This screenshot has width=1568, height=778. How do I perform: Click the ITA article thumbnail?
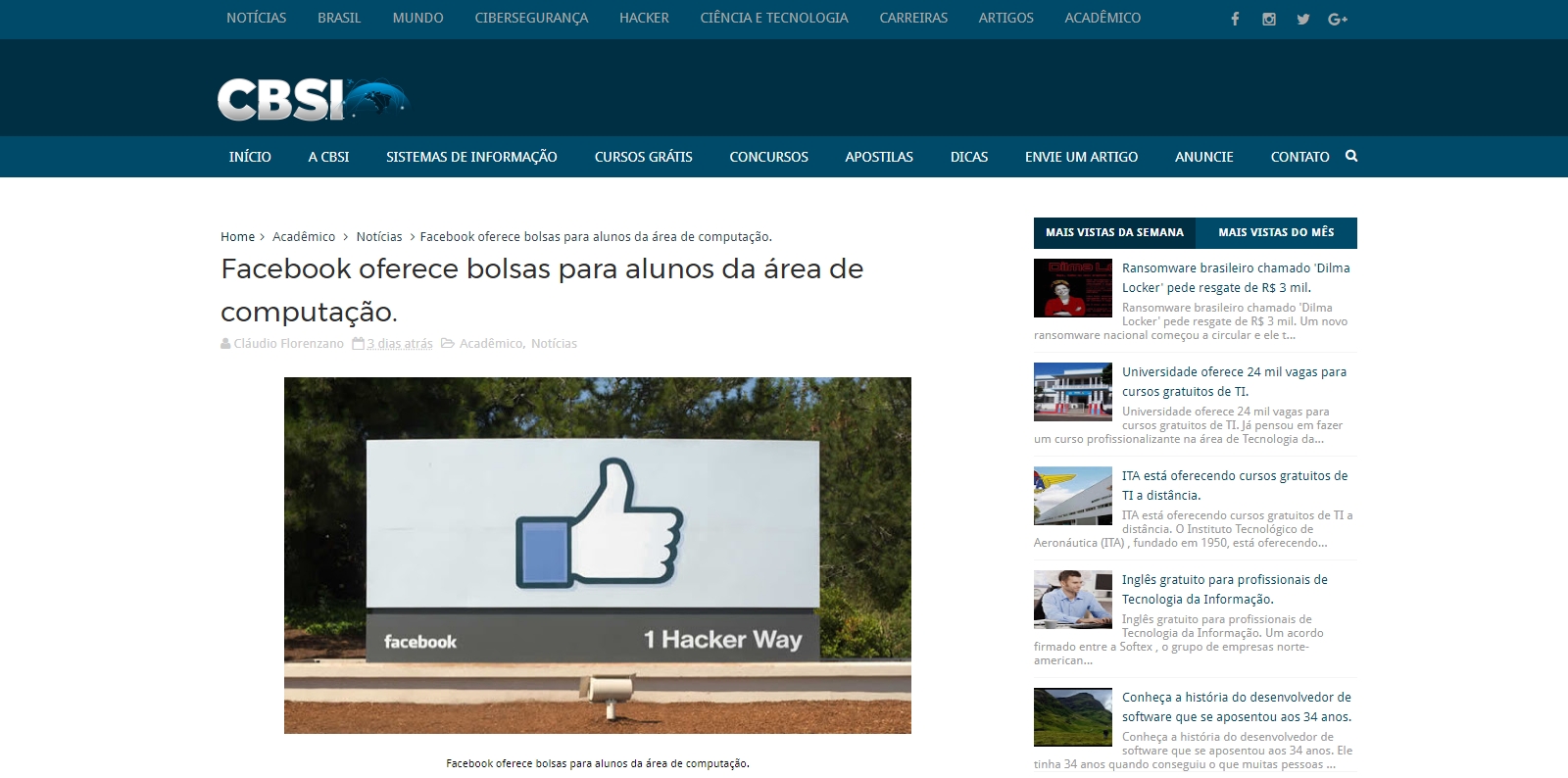[1073, 496]
